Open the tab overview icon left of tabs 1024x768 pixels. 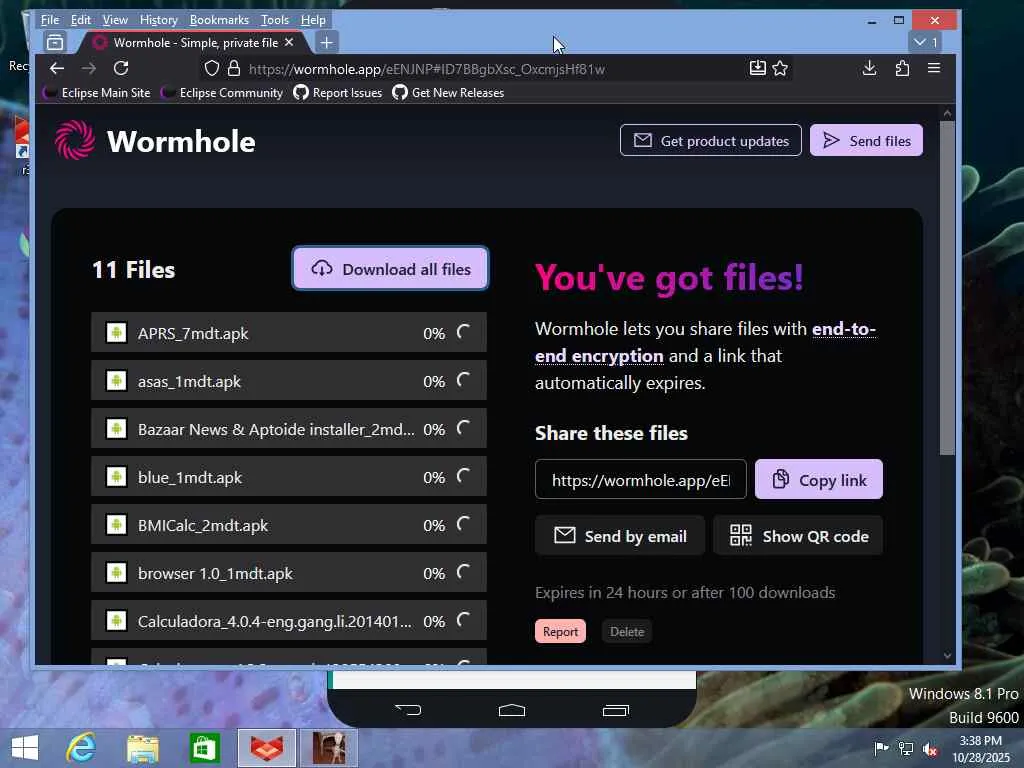56,42
